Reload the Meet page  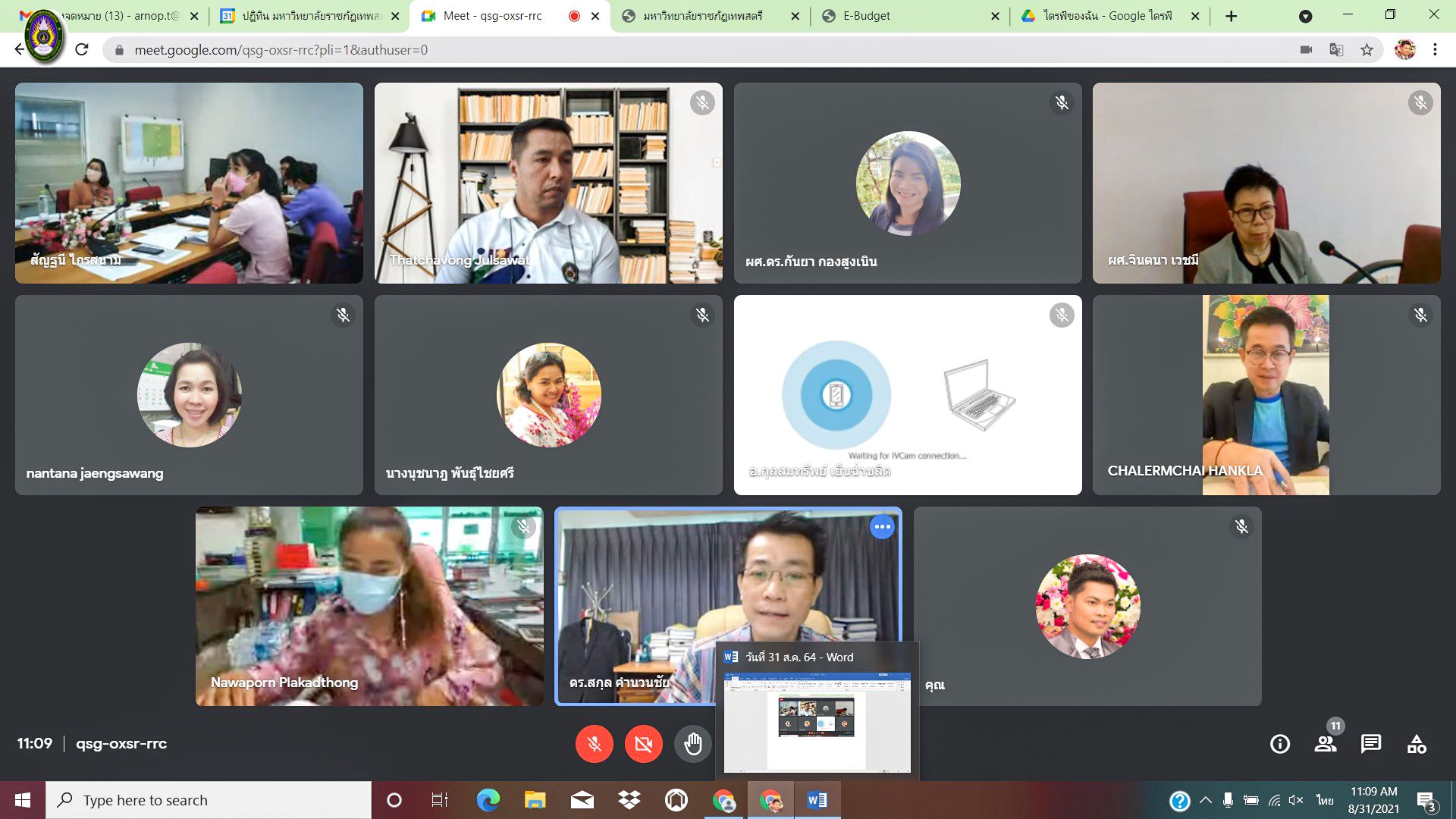(x=82, y=50)
